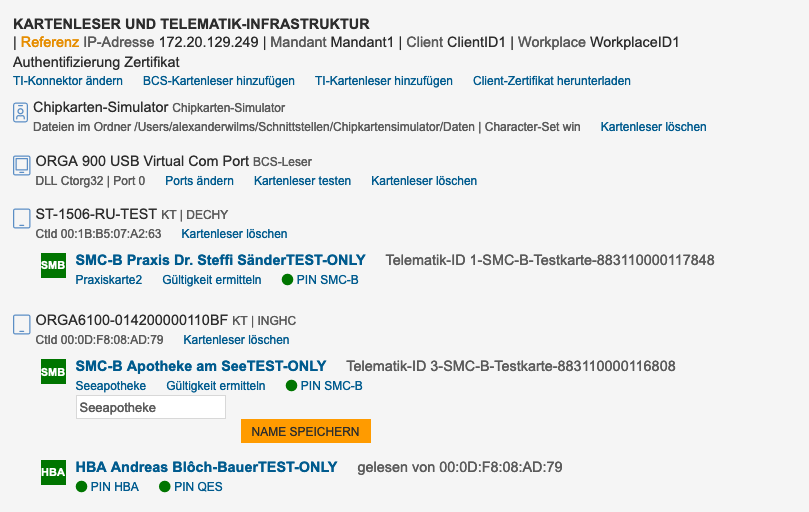
Task: Click the Seeapotheke name input field
Action: pyautogui.click(x=150, y=407)
